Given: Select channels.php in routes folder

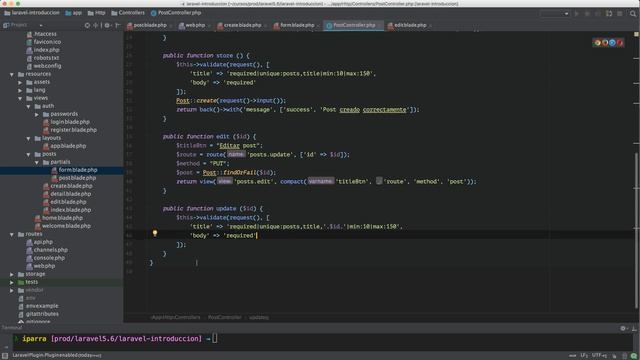Looking at the screenshot, I should coord(47,250).
